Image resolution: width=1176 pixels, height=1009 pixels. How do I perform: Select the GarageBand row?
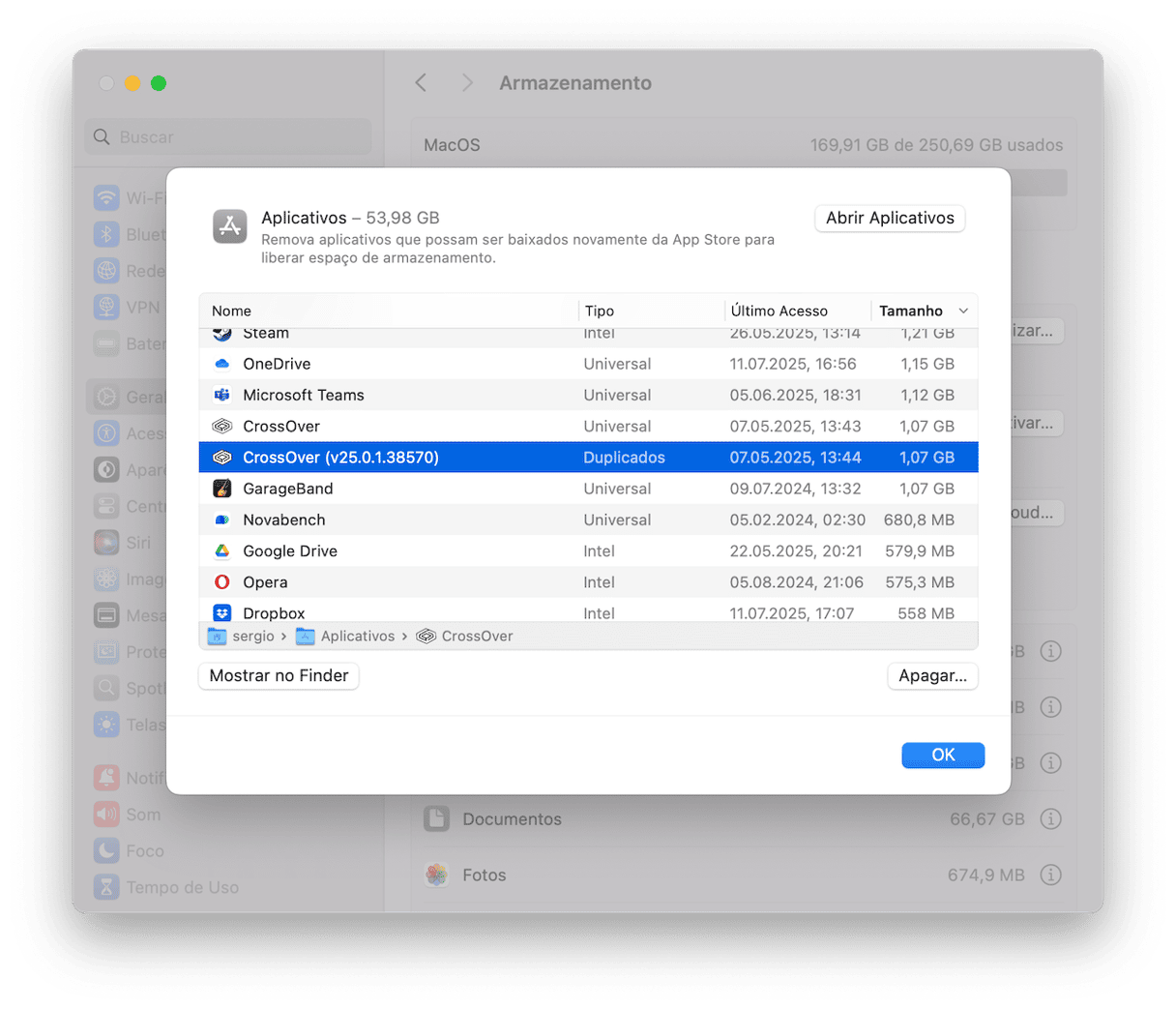588,489
